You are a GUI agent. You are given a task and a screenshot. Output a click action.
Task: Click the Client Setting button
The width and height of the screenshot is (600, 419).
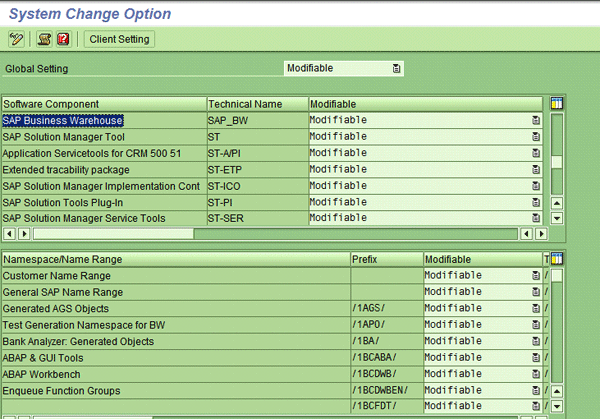coord(119,39)
